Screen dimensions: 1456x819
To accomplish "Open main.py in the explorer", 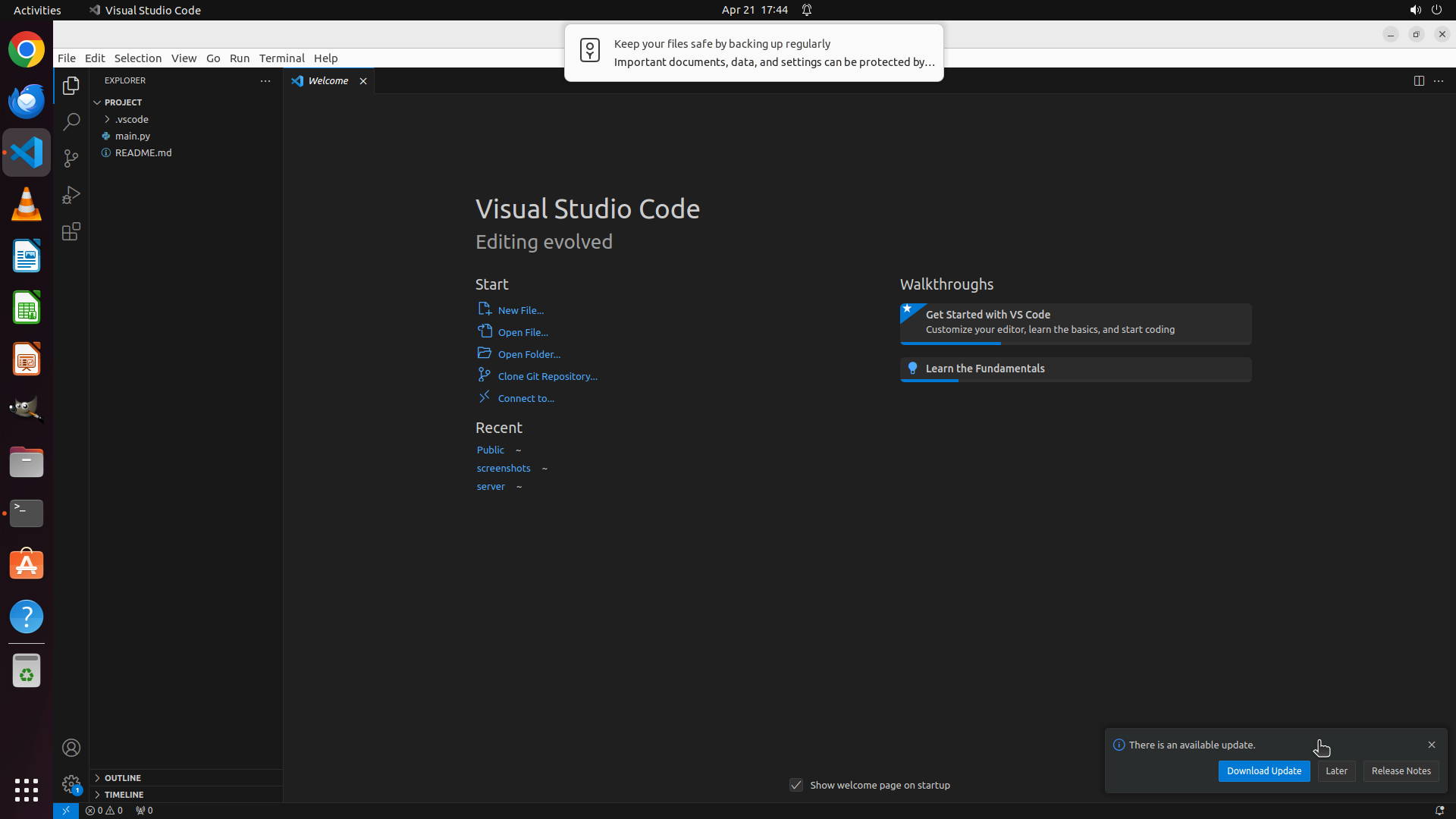I will [133, 136].
